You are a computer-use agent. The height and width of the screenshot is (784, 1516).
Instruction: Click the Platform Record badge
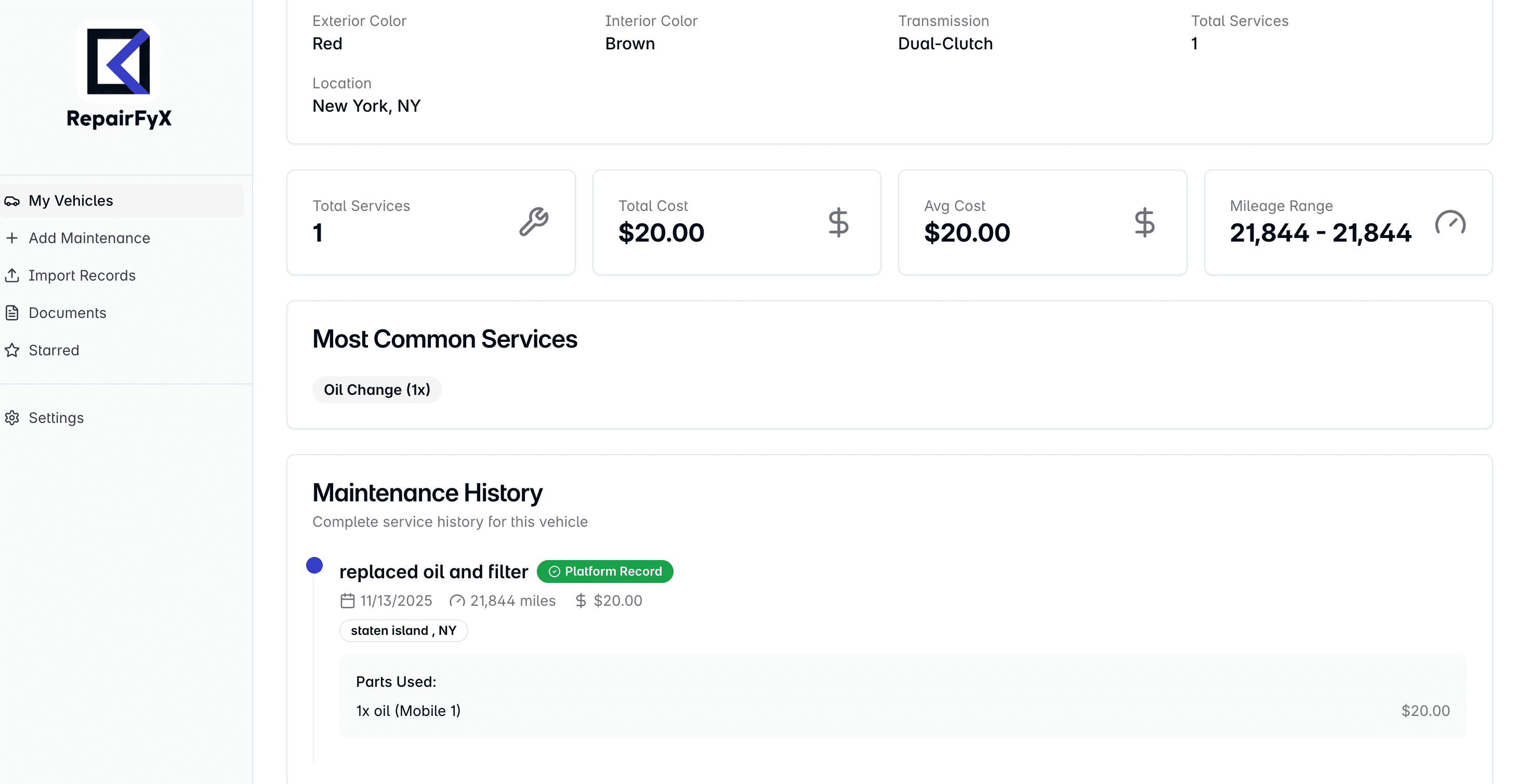click(x=605, y=572)
